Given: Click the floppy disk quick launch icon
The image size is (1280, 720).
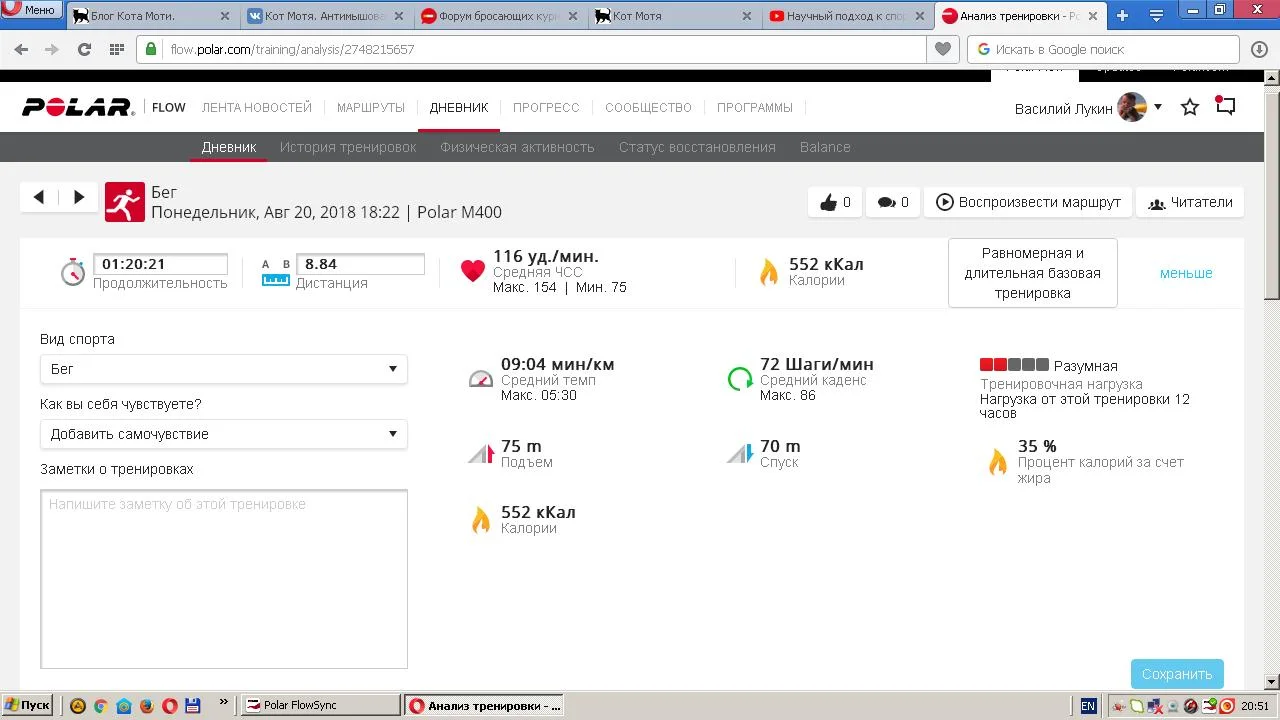Looking at the screenshot, I should (193, 705).
